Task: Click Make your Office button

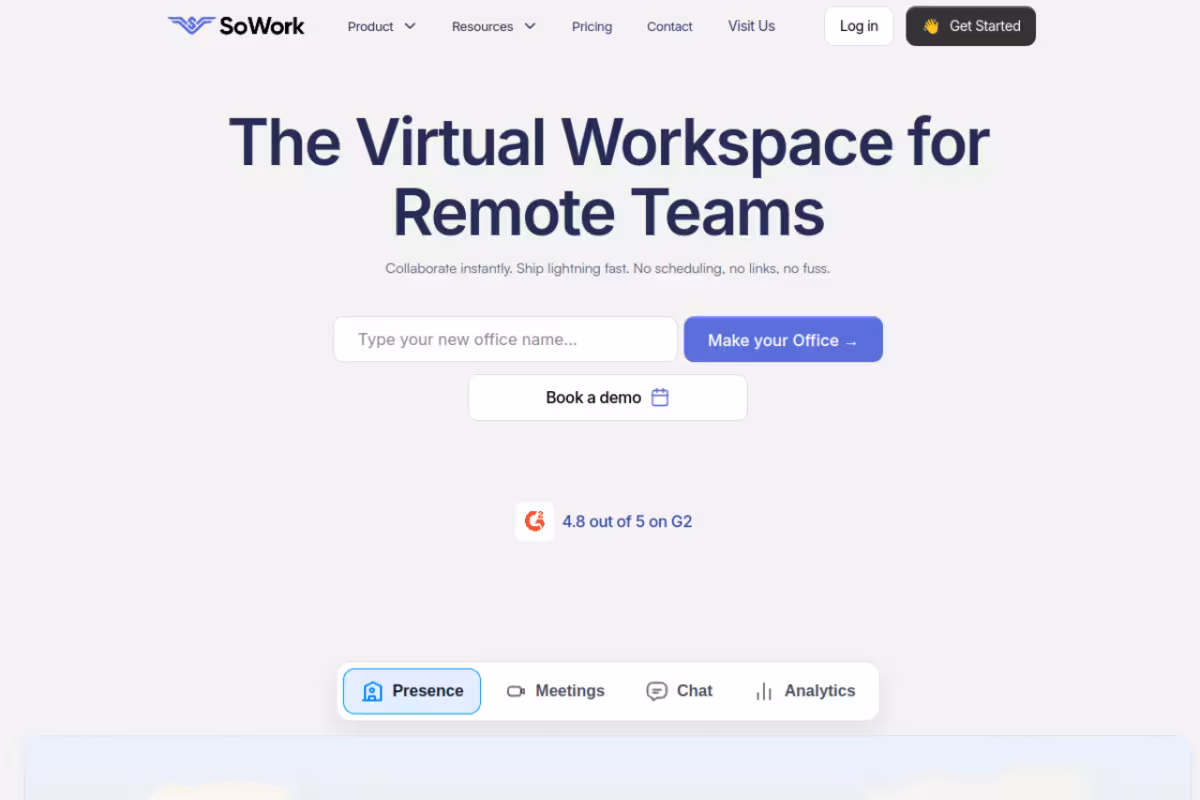Action: 783,339
